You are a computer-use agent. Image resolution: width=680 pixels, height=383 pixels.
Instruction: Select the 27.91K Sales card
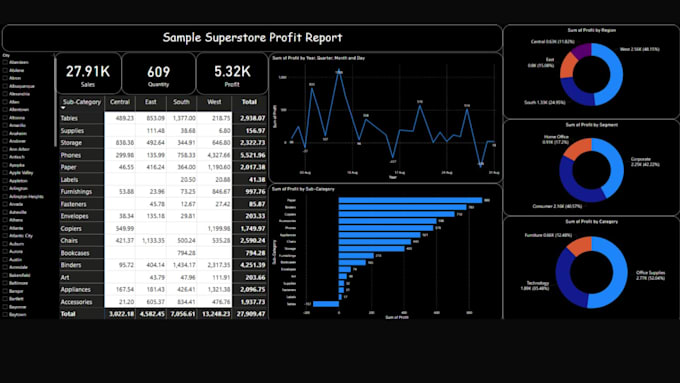(88, 74)
